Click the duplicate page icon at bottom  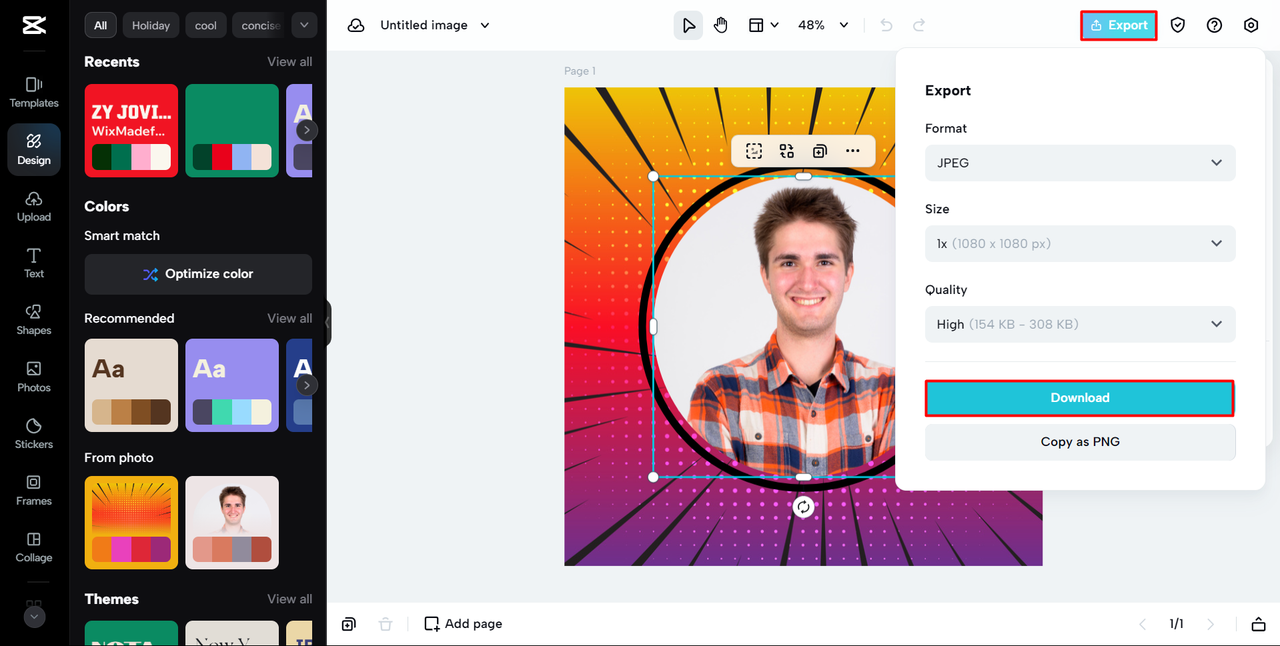tap(348, 624)
